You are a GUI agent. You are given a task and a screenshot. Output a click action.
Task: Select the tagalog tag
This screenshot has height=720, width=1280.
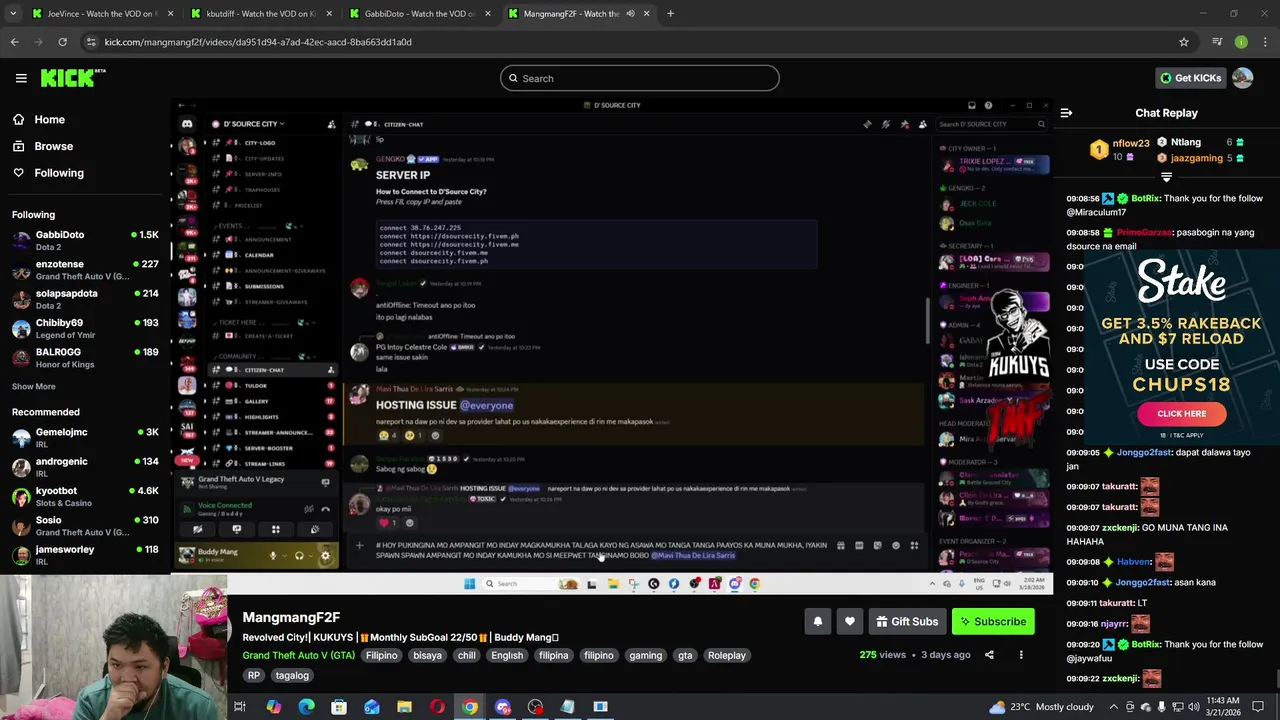click(x=292, y=675)
